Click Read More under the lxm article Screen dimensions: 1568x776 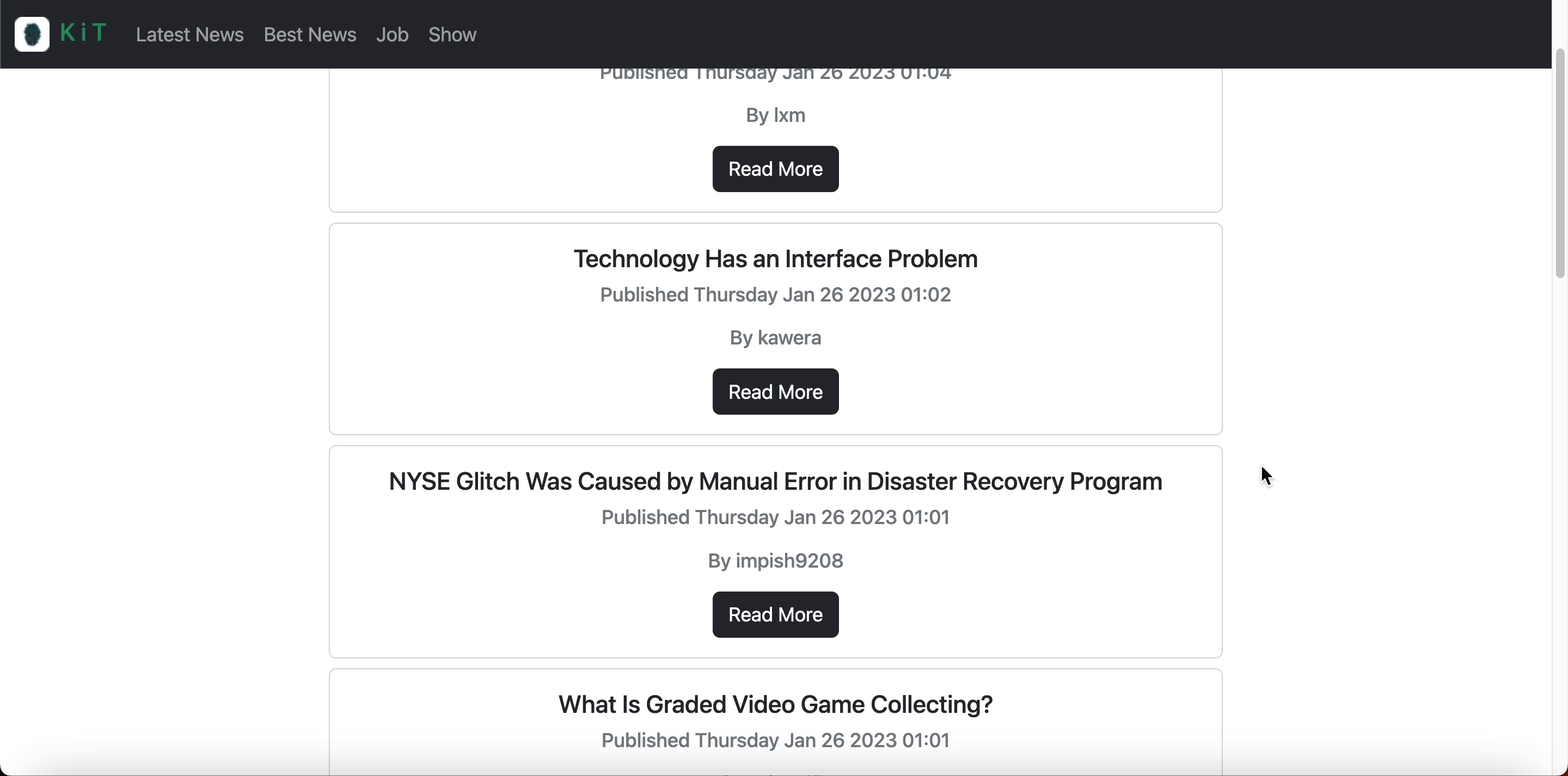(775, 169)
